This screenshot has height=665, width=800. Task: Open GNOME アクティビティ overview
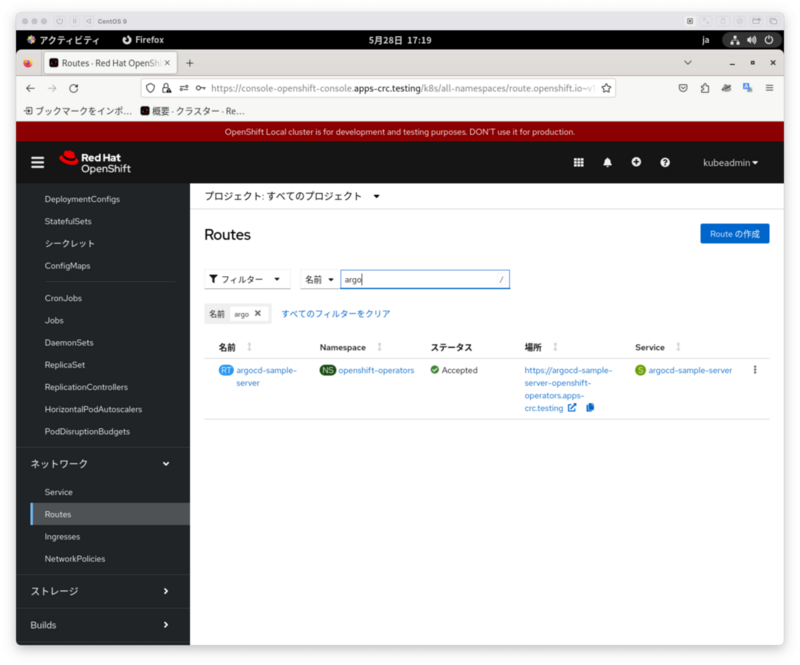pos(63,40)
